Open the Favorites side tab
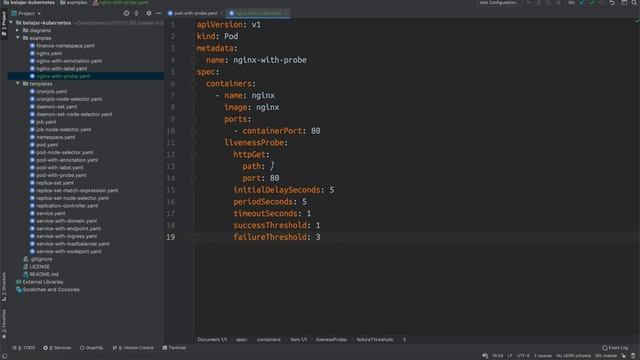Screen dimensions: 640x360 [x=4, y=324]
